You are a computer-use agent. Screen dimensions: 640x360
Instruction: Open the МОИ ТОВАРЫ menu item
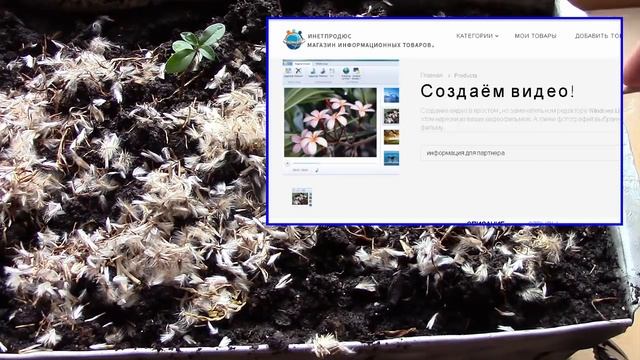[535, 36]
